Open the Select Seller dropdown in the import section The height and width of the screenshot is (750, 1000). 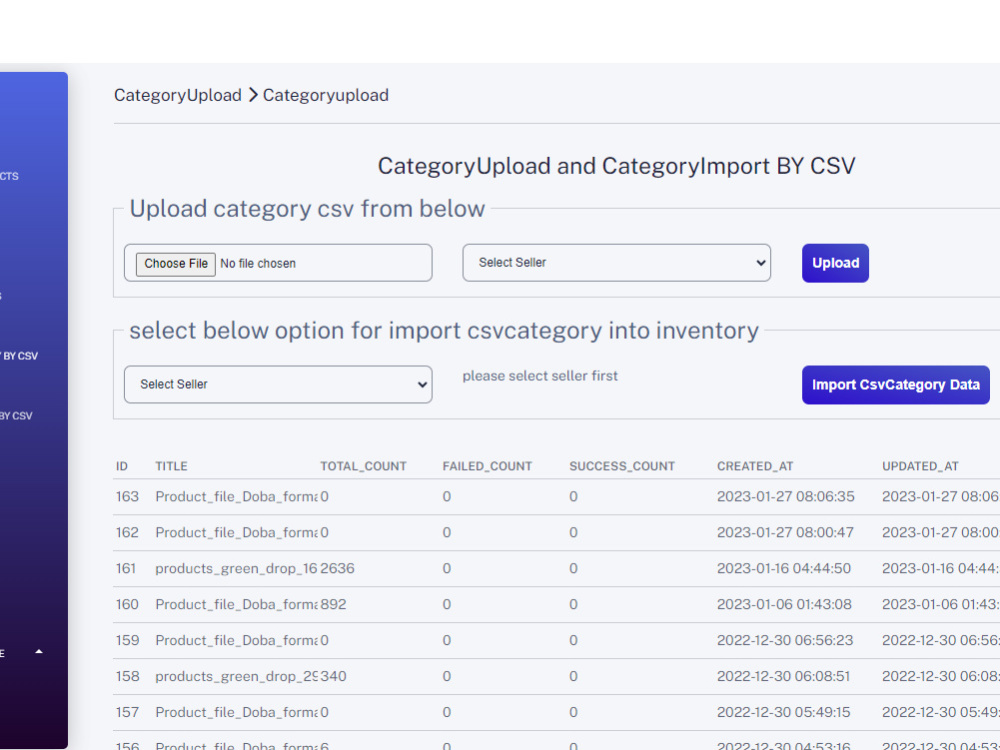coord(277,384)
